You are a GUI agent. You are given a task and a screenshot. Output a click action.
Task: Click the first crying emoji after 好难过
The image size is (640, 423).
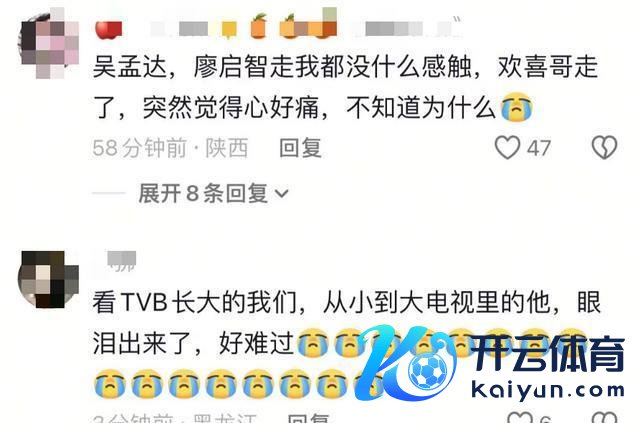coord(313,343)
